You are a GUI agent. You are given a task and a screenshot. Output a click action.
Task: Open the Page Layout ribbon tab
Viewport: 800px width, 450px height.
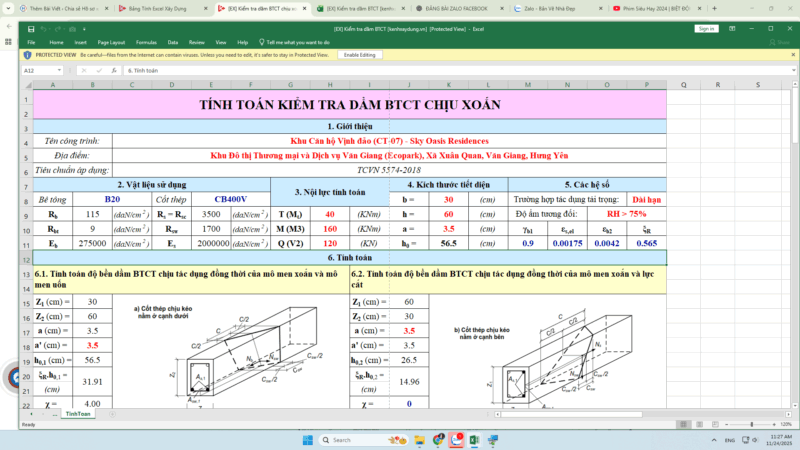pyautogui.click(x=110, y=43)
